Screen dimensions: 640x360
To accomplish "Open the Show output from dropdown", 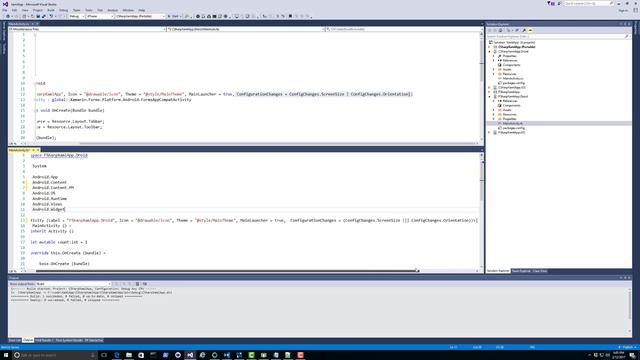I will click(x=73, y=284).
